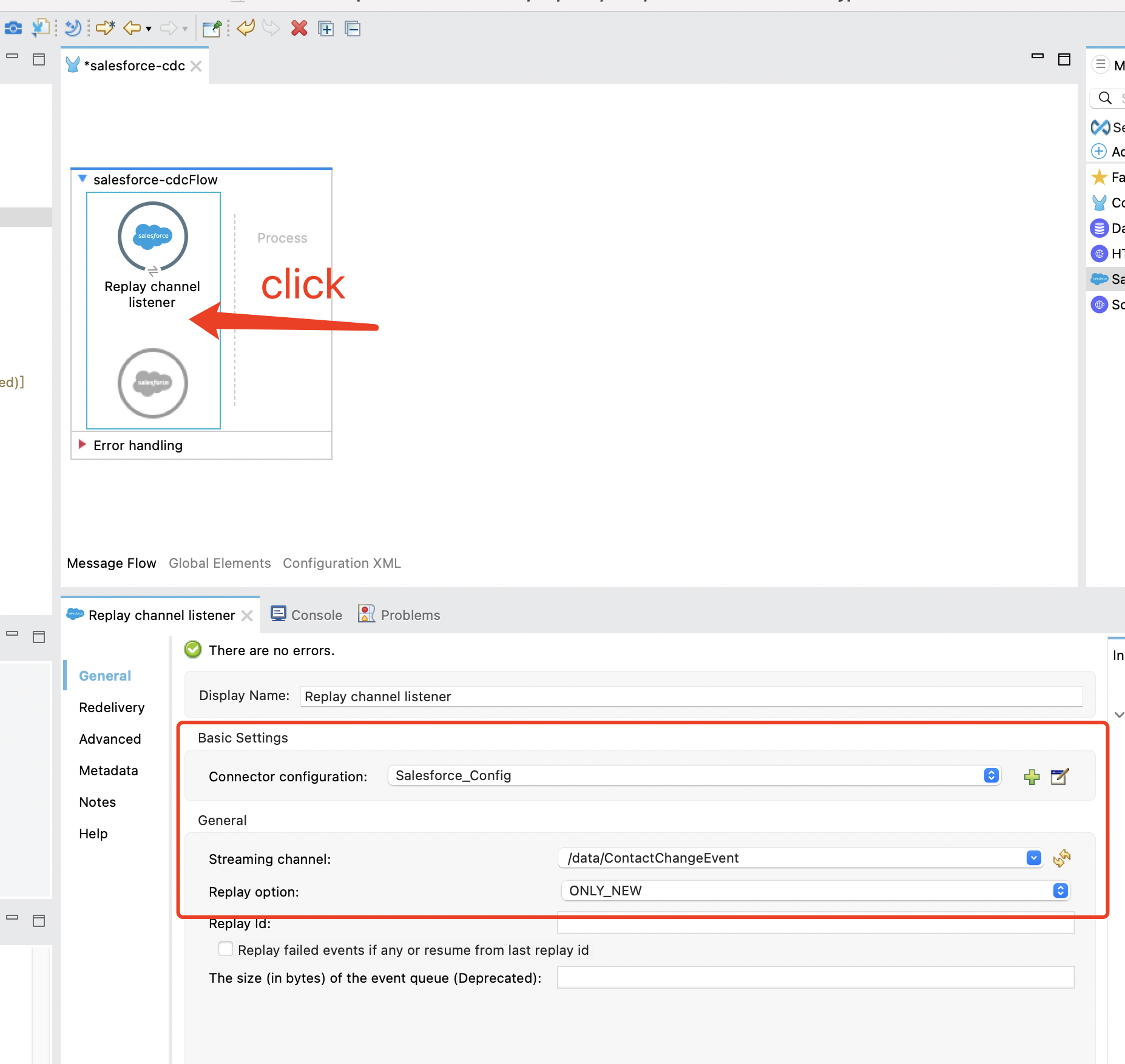Click the Collapse All minus icon
Image resolution: width=1125 pixels, height=1064 pixels.
(x=353, y=28)
